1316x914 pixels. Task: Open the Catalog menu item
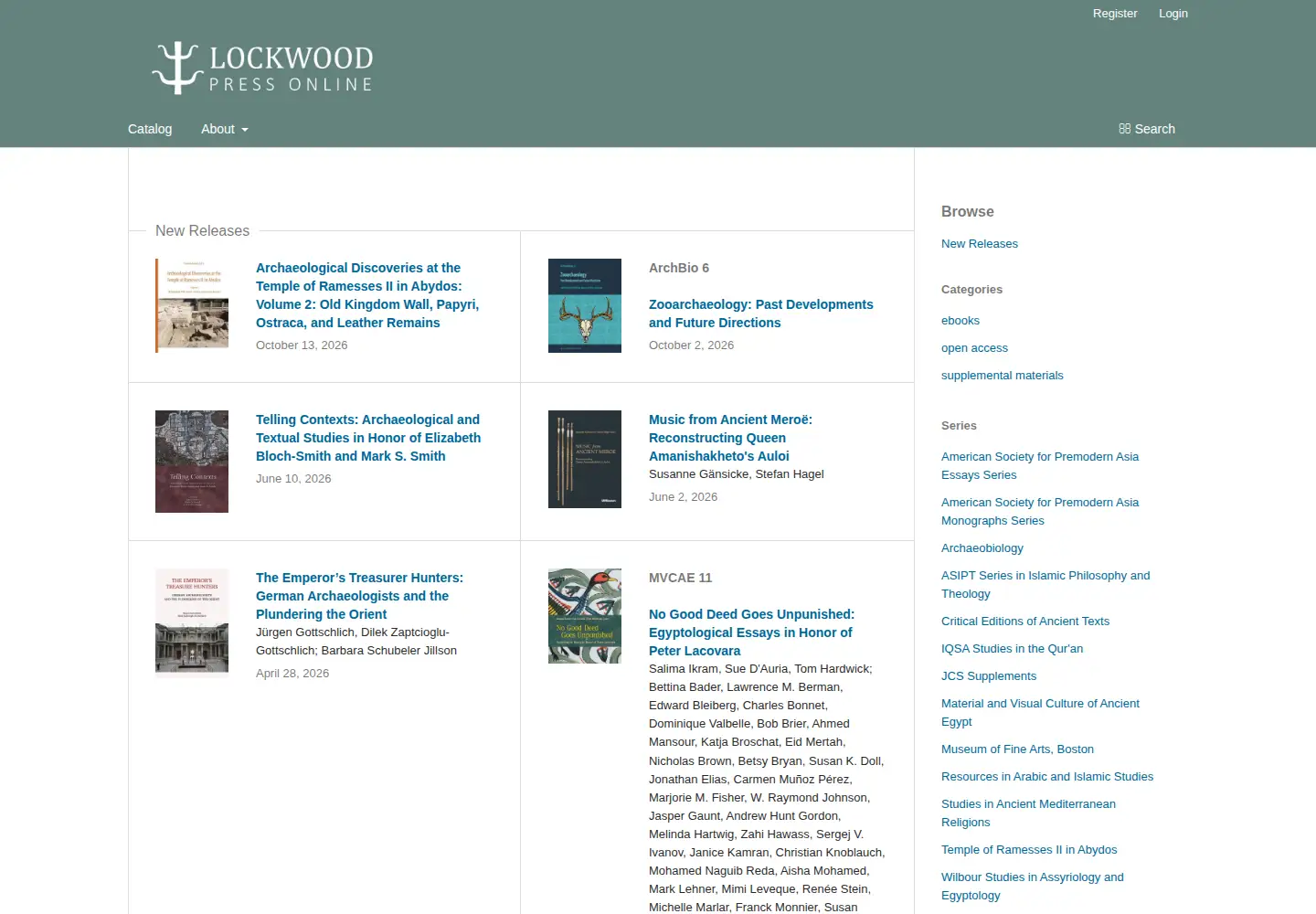point(150,129)
